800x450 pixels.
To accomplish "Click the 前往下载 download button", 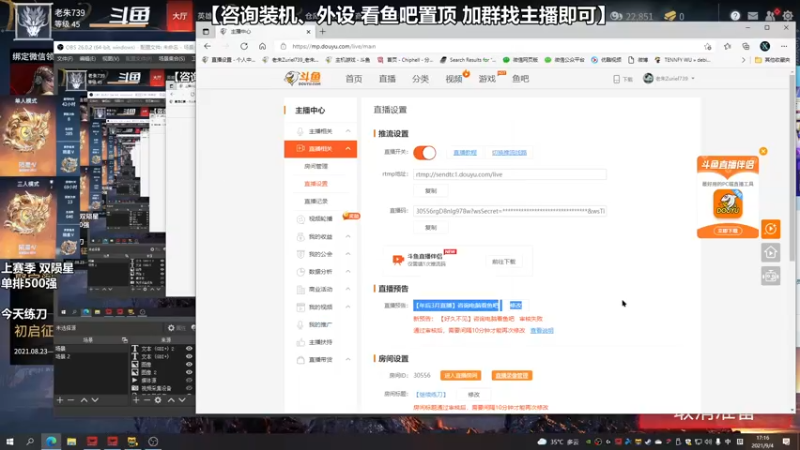I will point(504,262).
